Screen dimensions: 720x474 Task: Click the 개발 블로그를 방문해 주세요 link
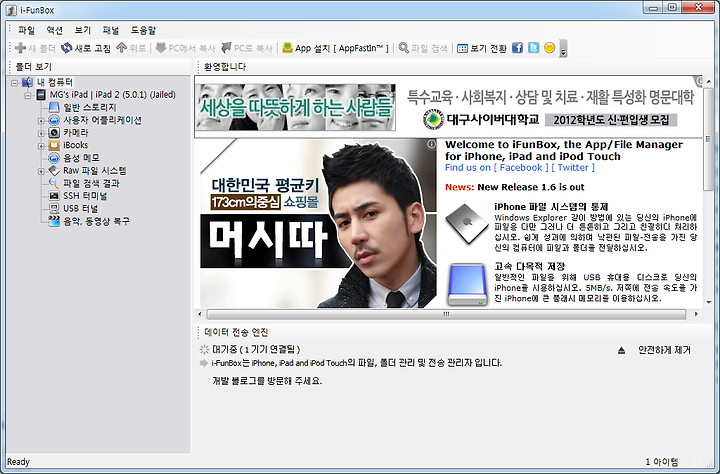267,381
